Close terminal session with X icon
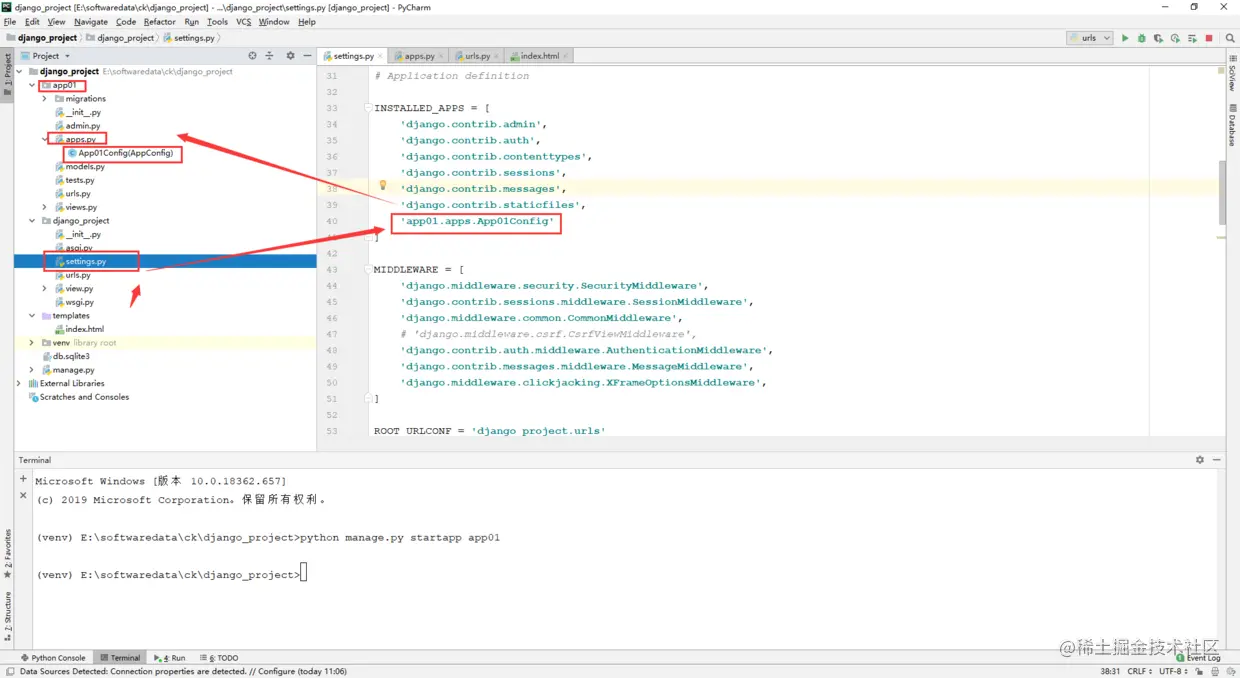Image resolution: width=1240 pixels, height=678 pixels. click(x=24, y=495)
